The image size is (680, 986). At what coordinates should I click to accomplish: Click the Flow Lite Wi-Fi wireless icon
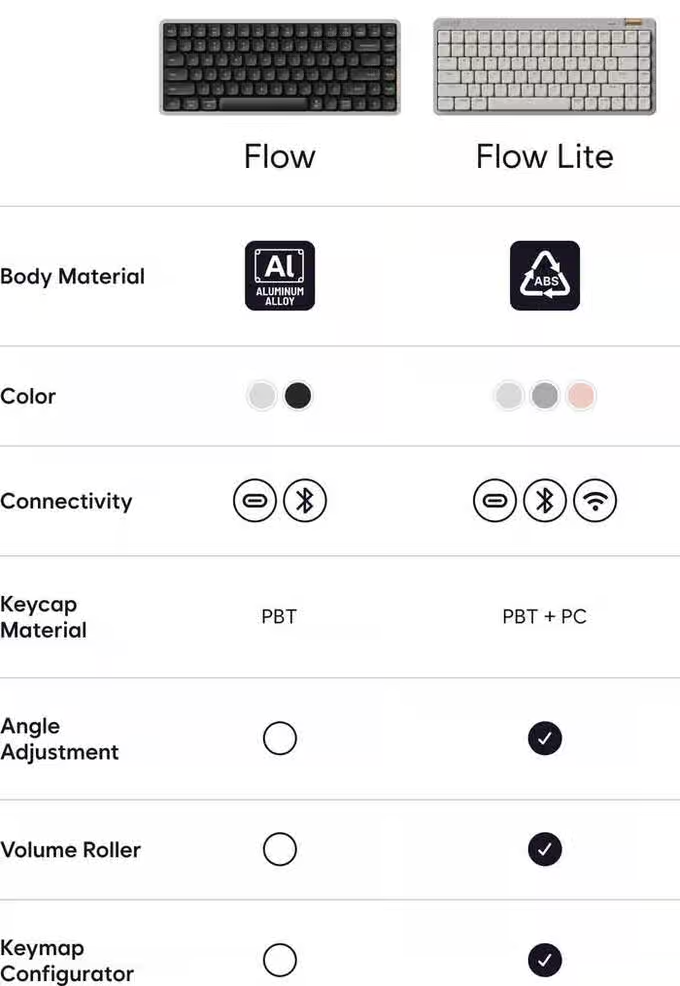596,501
